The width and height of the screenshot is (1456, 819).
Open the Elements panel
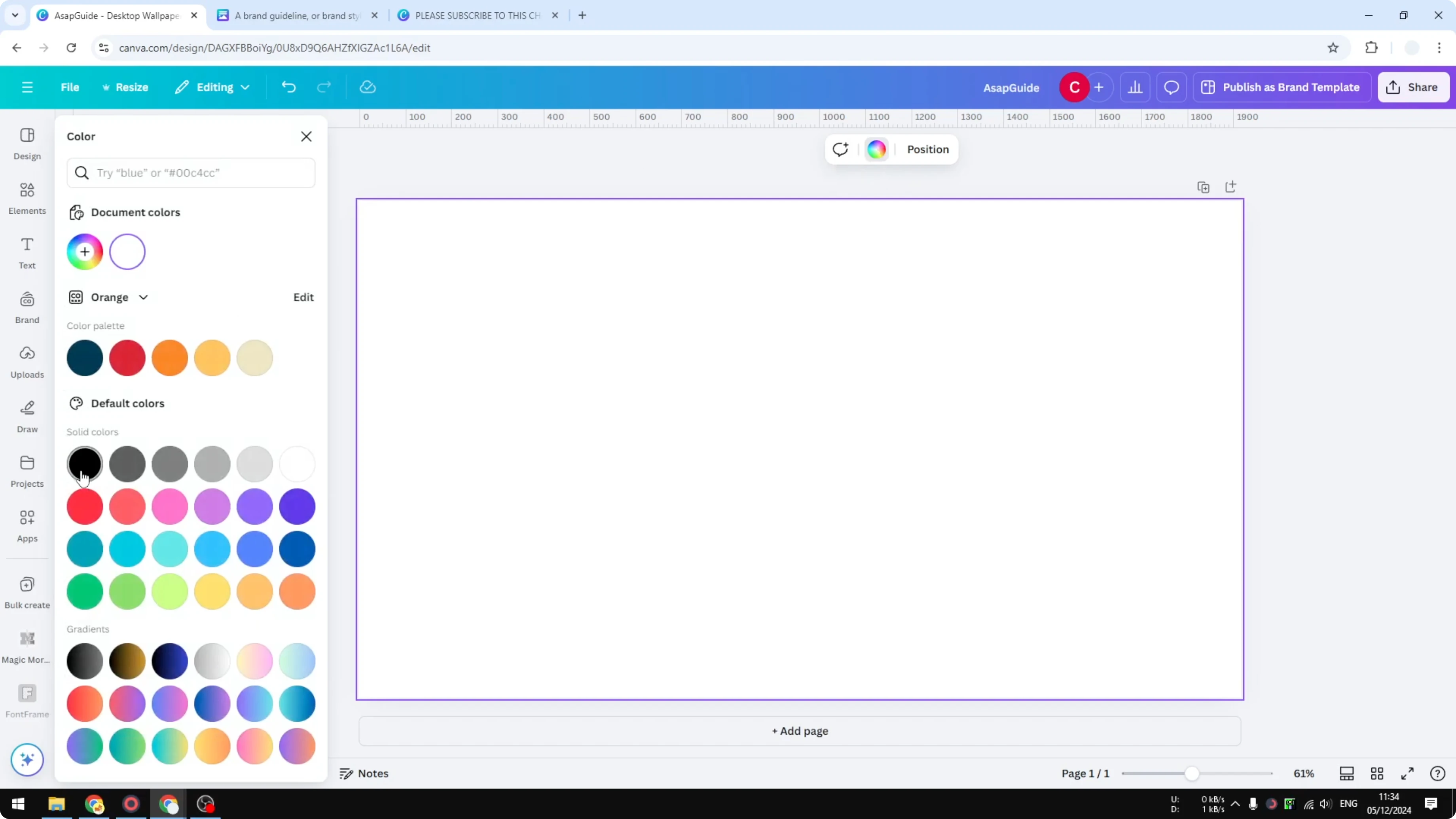(x=27, y=197)
